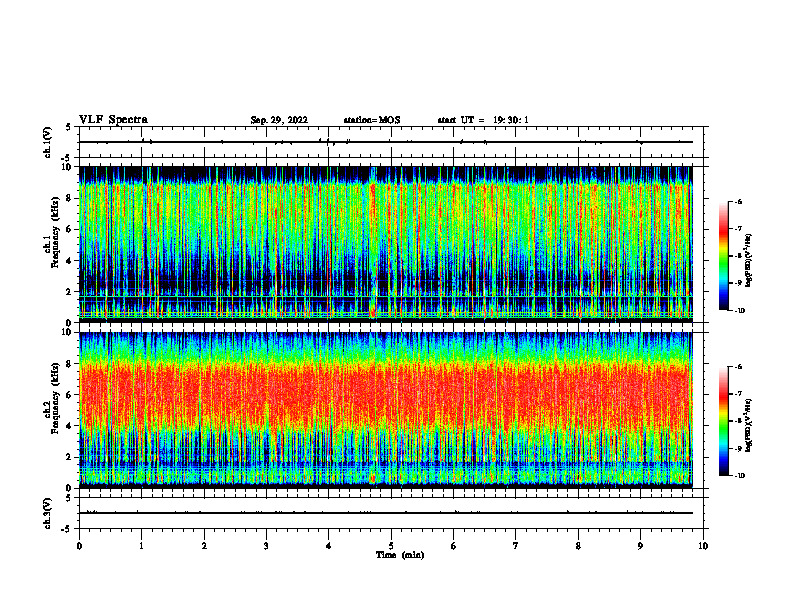Screen dimensions: 792x612
Task: Click the time axis tick label "7"
Action: pyautogui.click(x=516, y=546)
